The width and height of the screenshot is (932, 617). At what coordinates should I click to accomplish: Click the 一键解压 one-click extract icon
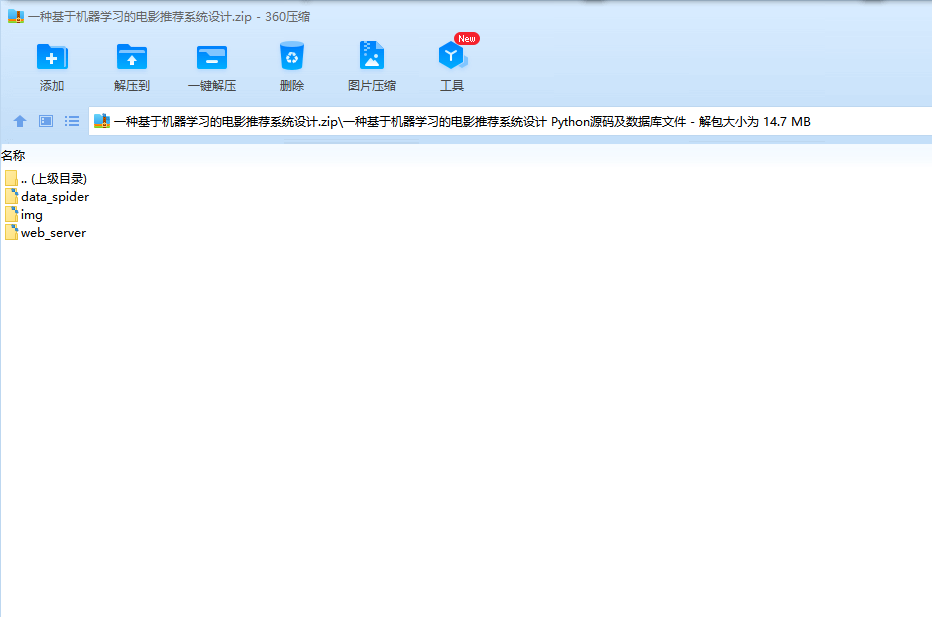(x=212, y=58)
